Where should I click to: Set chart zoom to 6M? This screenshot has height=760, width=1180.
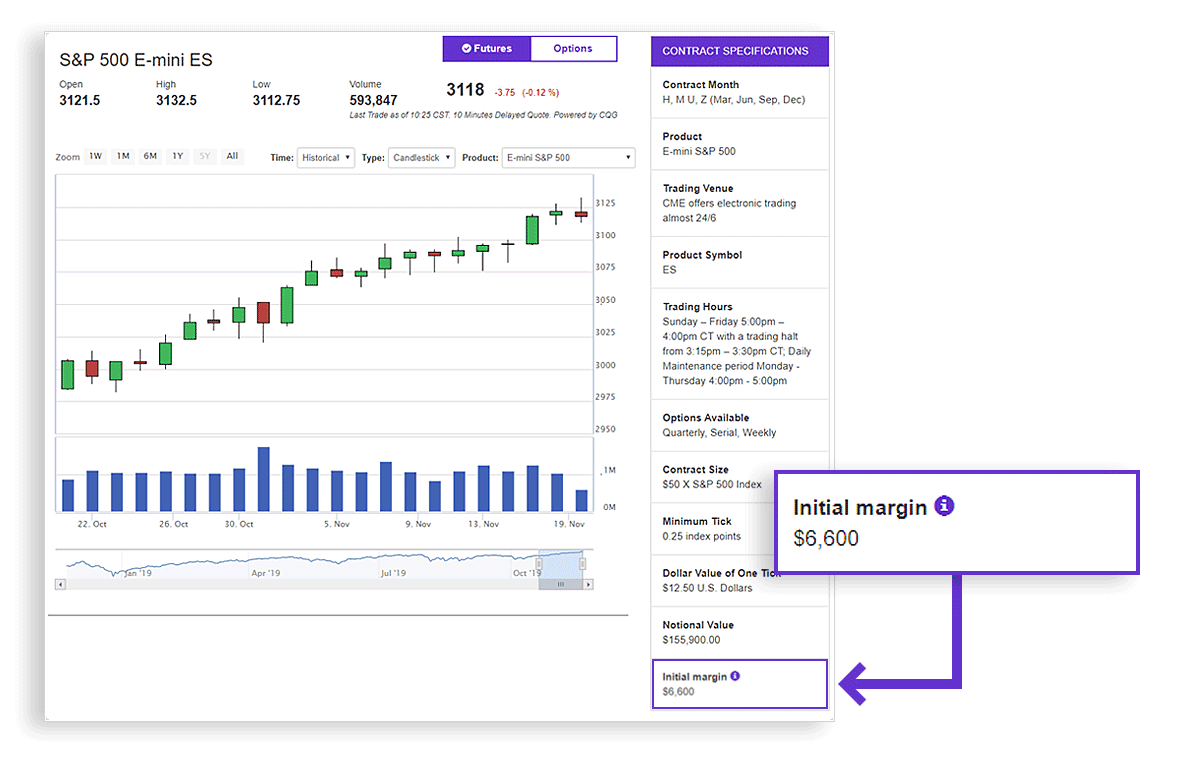coord(150,156)
